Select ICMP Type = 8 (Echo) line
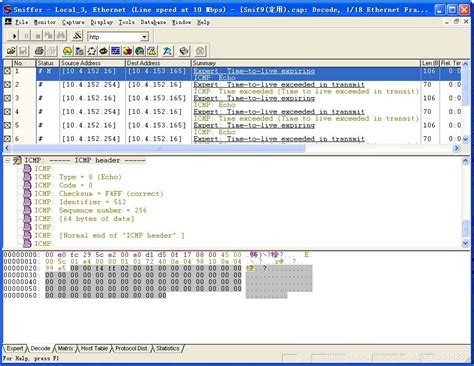 point(78,177)
